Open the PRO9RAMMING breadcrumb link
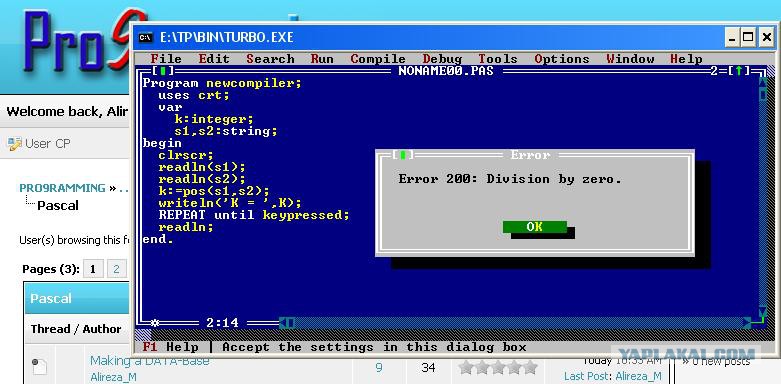The image size is (781, 384). click(62, 188)
